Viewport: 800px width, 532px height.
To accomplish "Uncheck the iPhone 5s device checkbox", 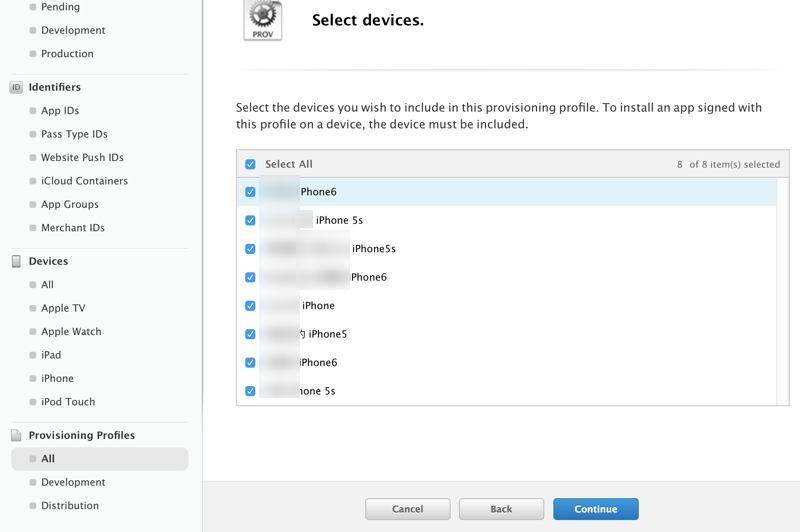I will point(250,220).
